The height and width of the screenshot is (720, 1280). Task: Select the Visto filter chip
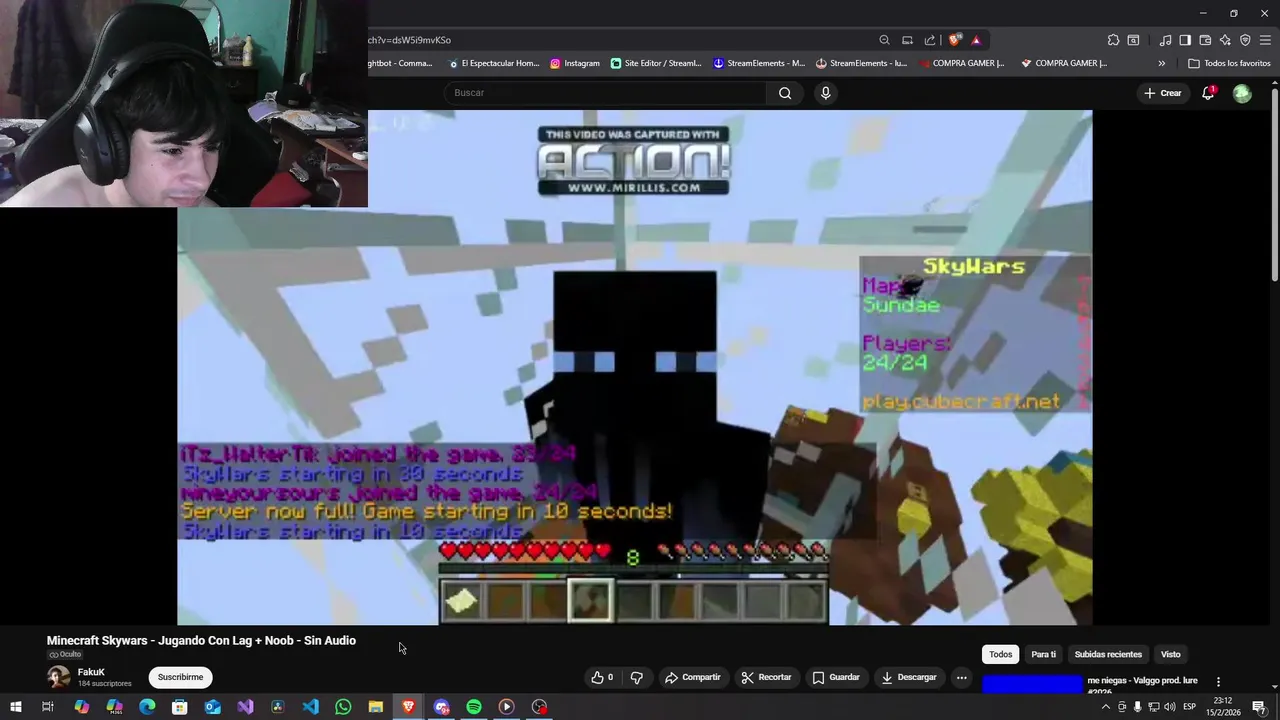[1170, 654]
